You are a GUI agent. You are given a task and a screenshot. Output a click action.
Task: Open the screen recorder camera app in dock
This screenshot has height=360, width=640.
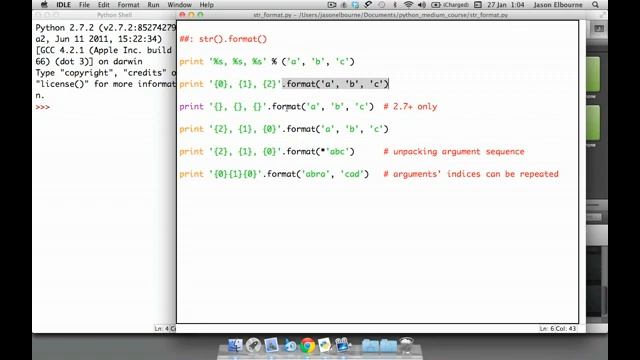coord(343,345)
